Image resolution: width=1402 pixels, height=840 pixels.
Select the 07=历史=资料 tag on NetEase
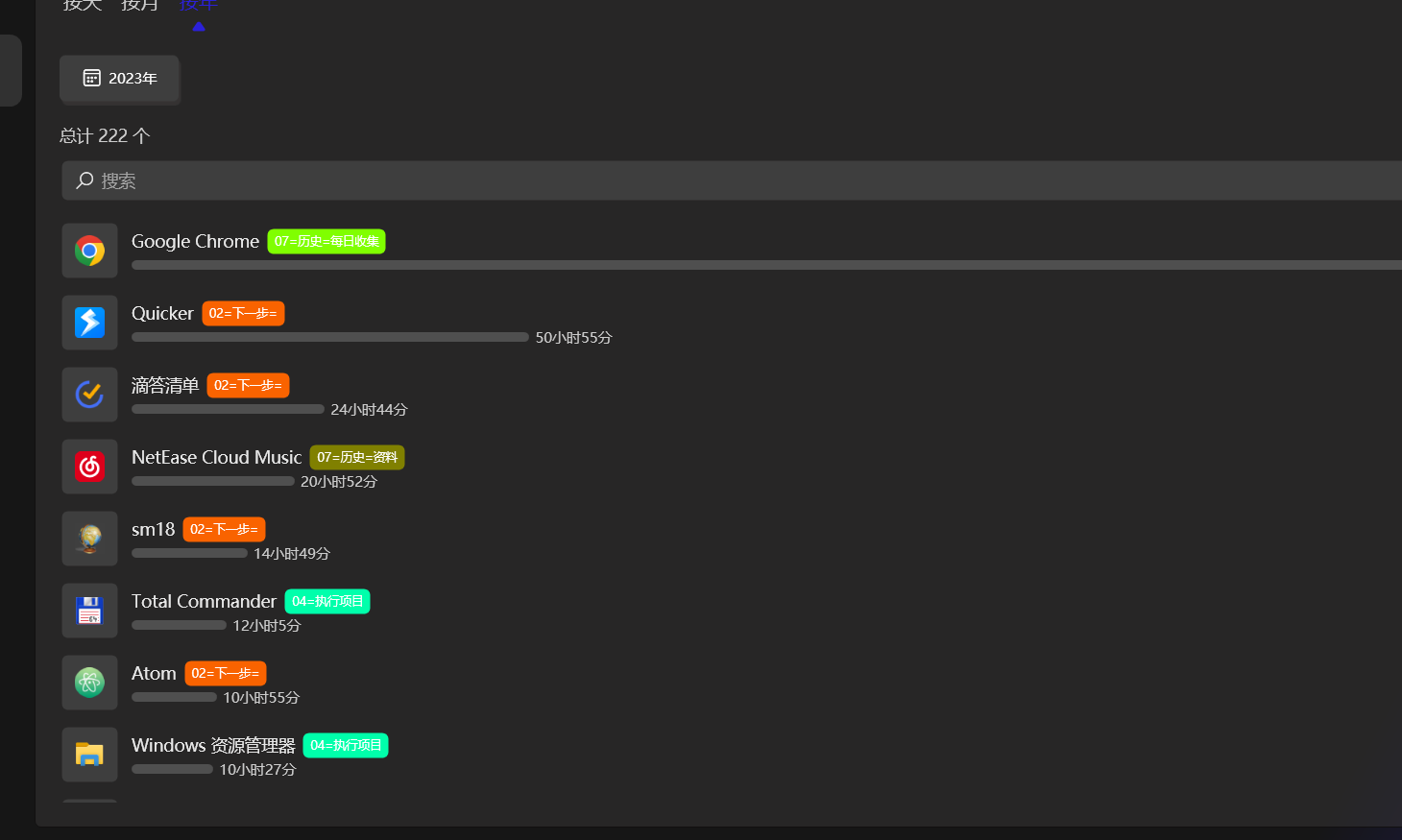356,457
